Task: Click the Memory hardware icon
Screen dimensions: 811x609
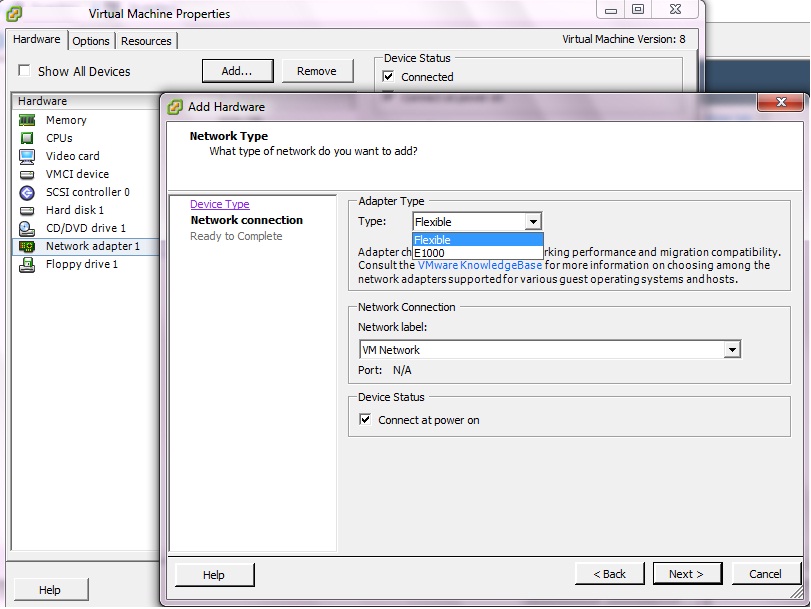Action: coord(27,120)
